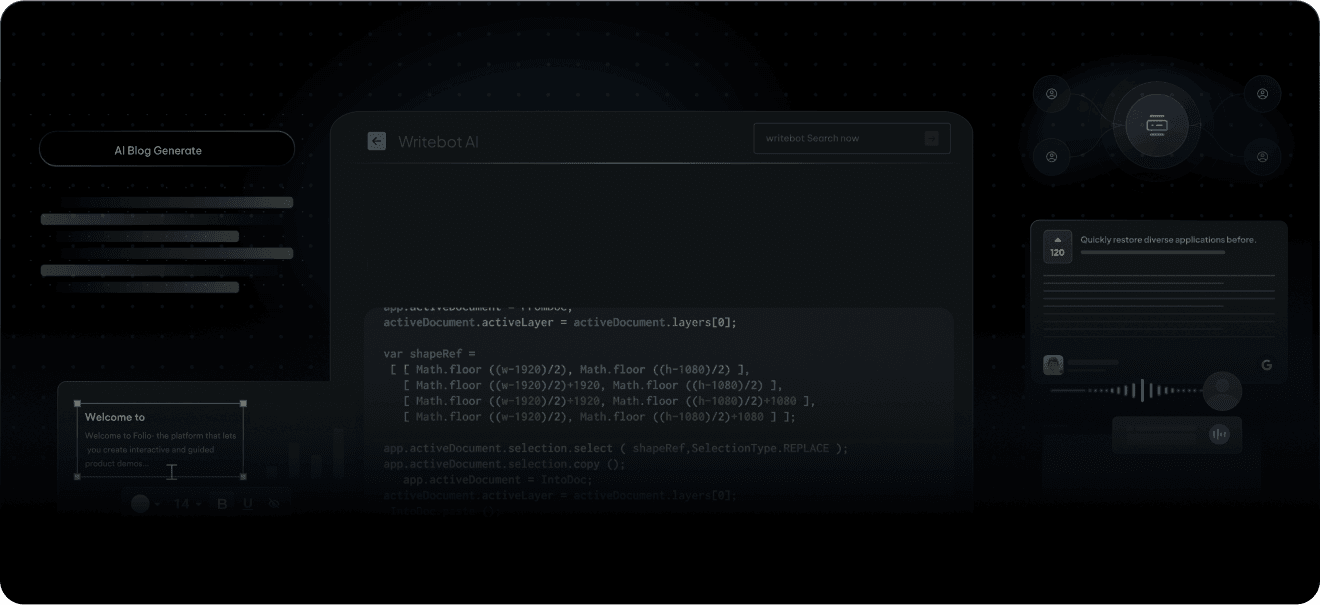Image resolution: width=1320 pixels, height=605 pixels.
Task: Toggle underline formatting in text toolbar
Action: (x=247, y=503)
